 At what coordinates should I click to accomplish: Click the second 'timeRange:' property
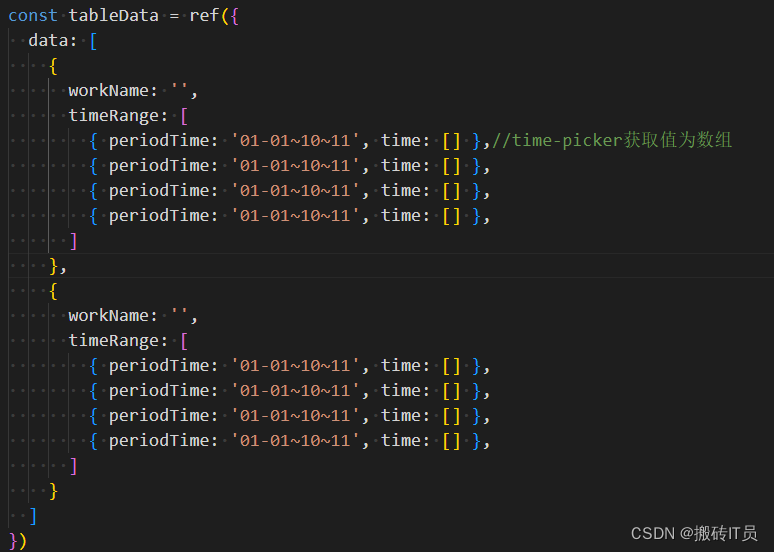click(x=118, y=341)
